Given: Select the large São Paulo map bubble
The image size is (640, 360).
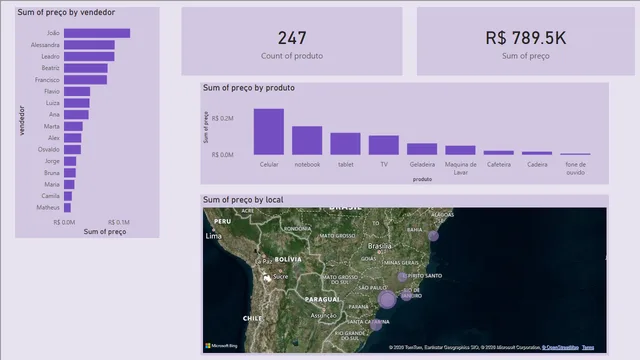Looking at the screenshot, I should click(387, 299).
